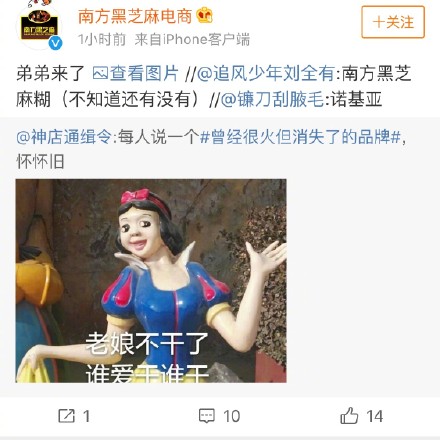This screenshot has width=440, height=440.
Task: Tap the crown membership icon
Action: coord(205,15)
